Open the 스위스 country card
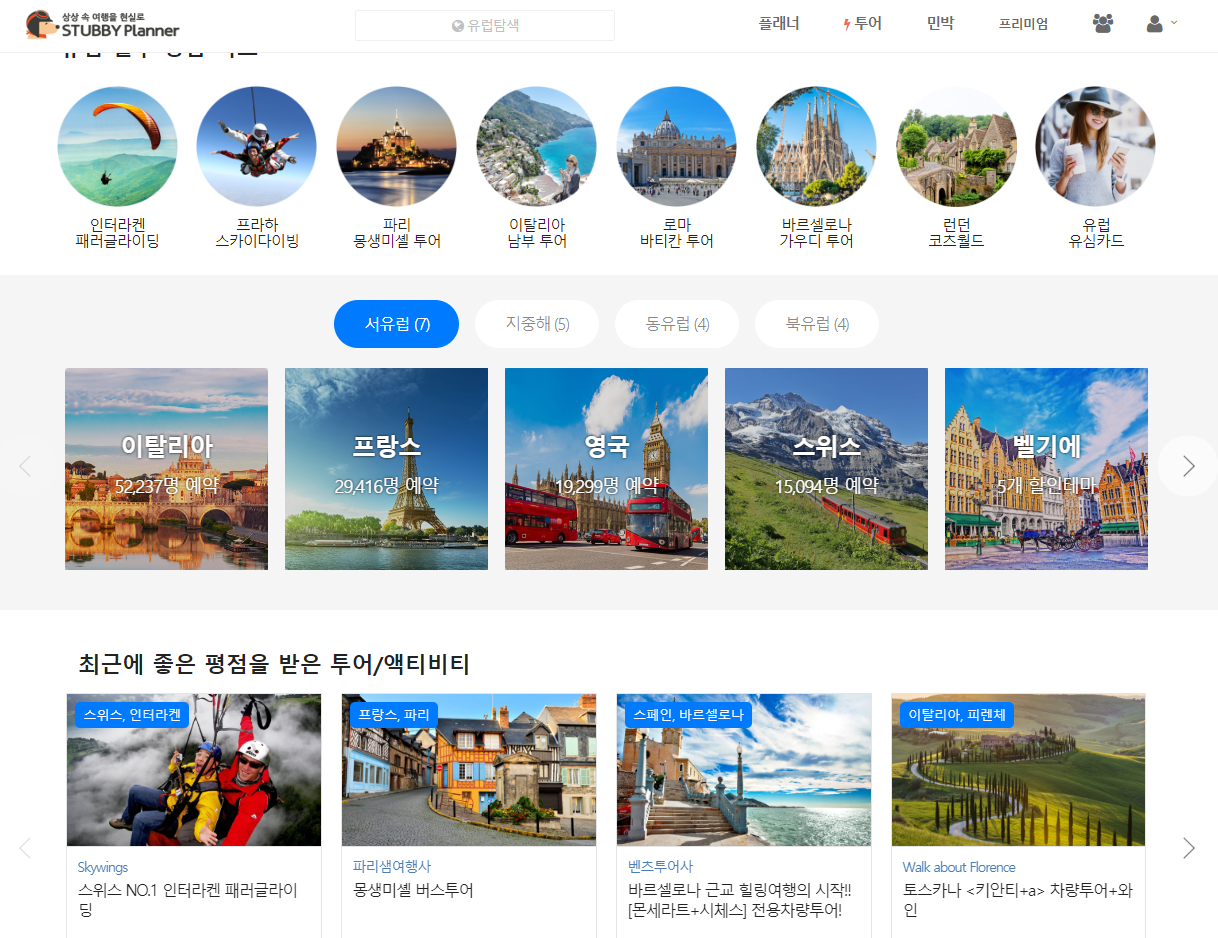This screenshot has height=938, width=1218. tap(826, 469)
